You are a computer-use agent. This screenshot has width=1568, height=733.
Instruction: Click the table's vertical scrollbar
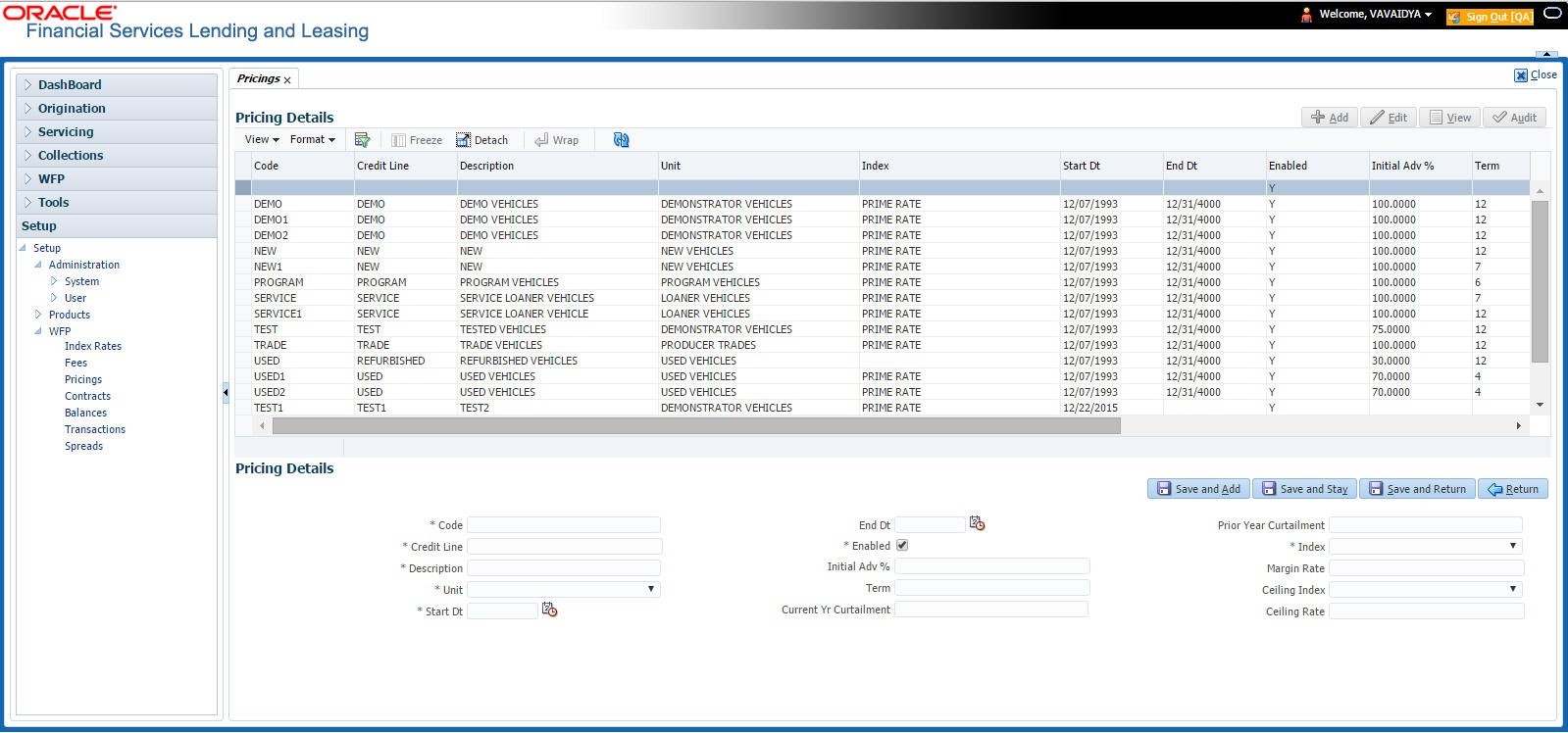coord(1540,282)
